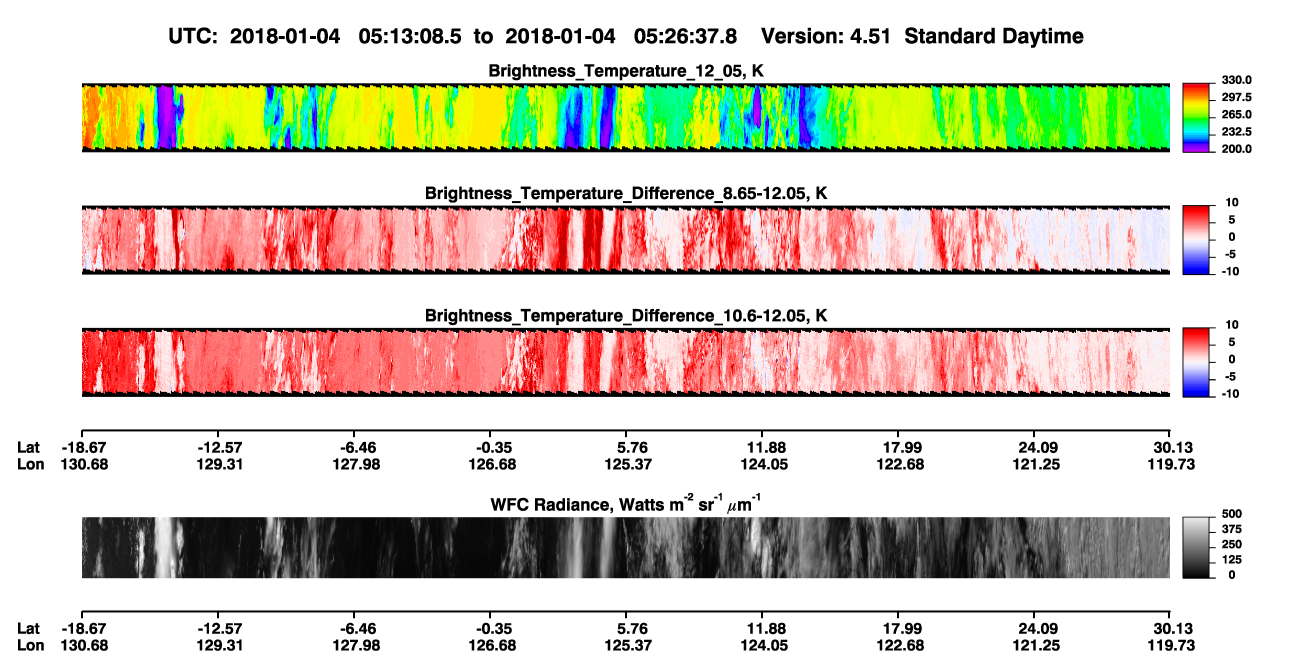This screenshot has height=667, width=1300.
Task: Click Lon 126.68 on axis below WFC panel
Action: pyautogui.click(x=490, y=646)
